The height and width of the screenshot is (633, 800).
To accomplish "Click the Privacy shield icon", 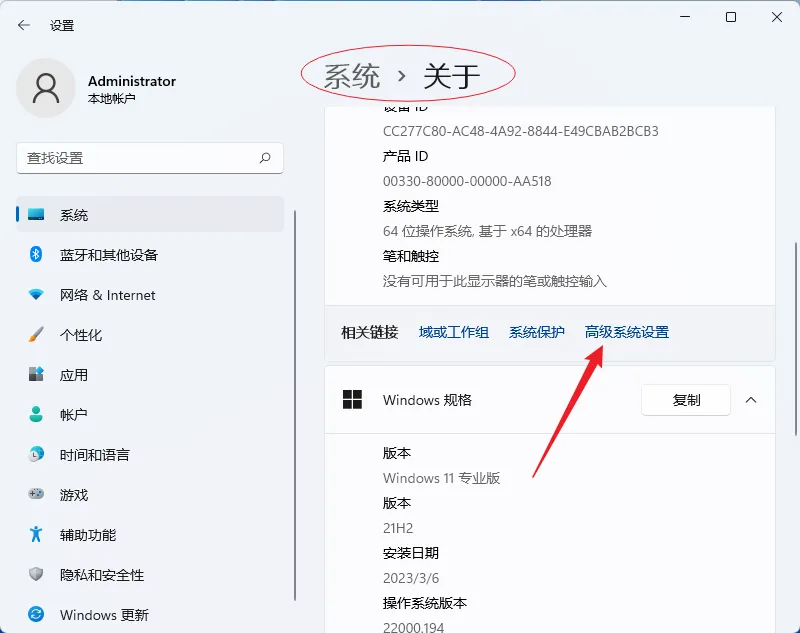I will (x=36, y=574).
